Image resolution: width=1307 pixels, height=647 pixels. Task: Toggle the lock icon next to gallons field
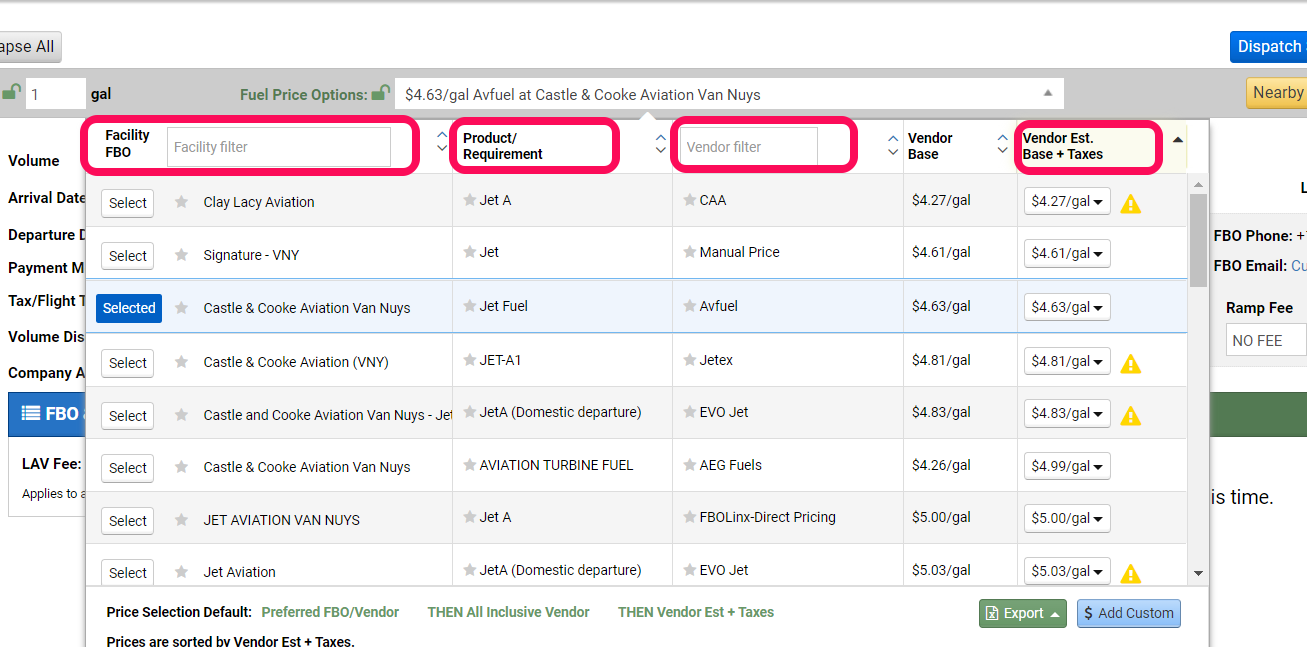pyautogui.click(x=11, y=92)
